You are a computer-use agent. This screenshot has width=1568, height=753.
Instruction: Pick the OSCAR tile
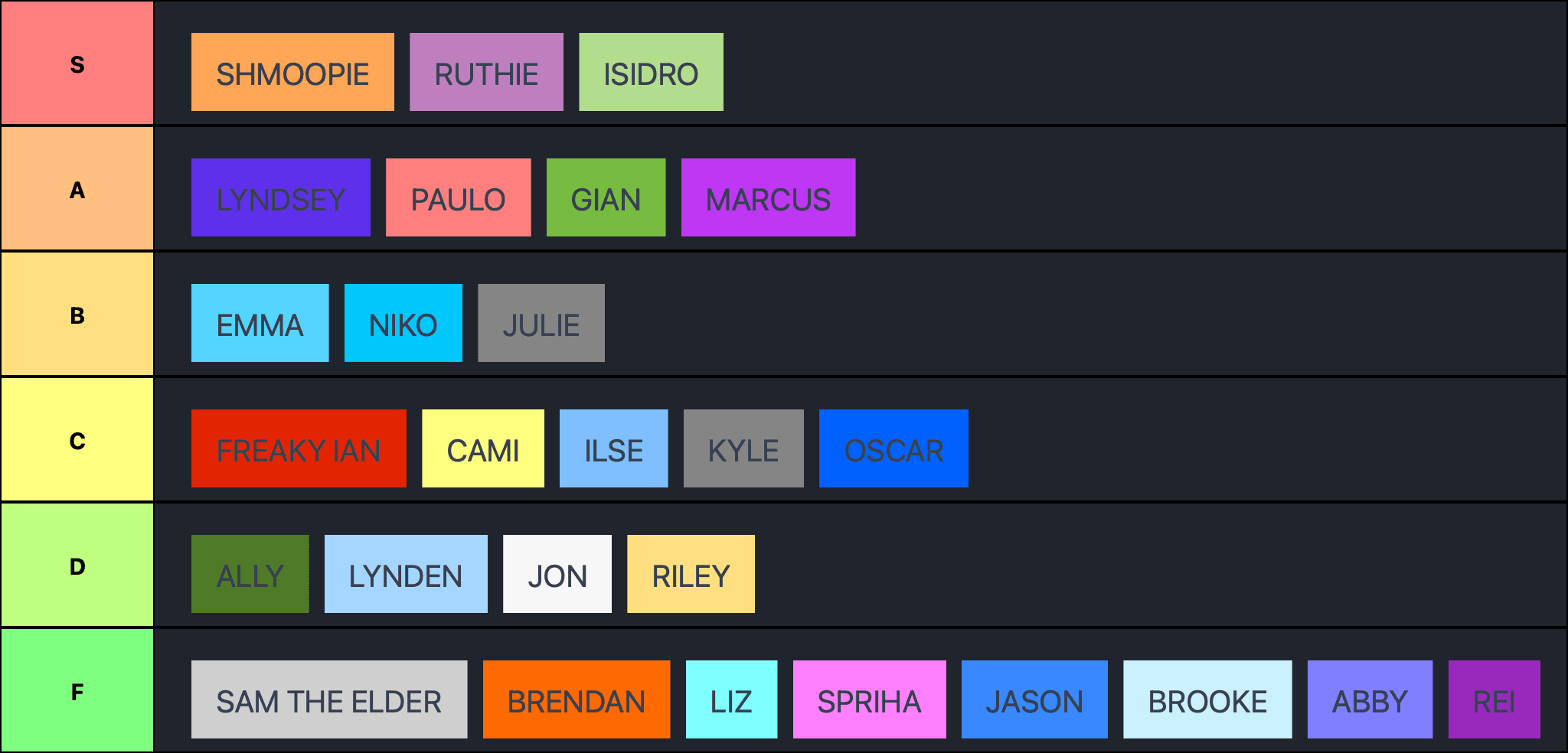tap(893, 448)
